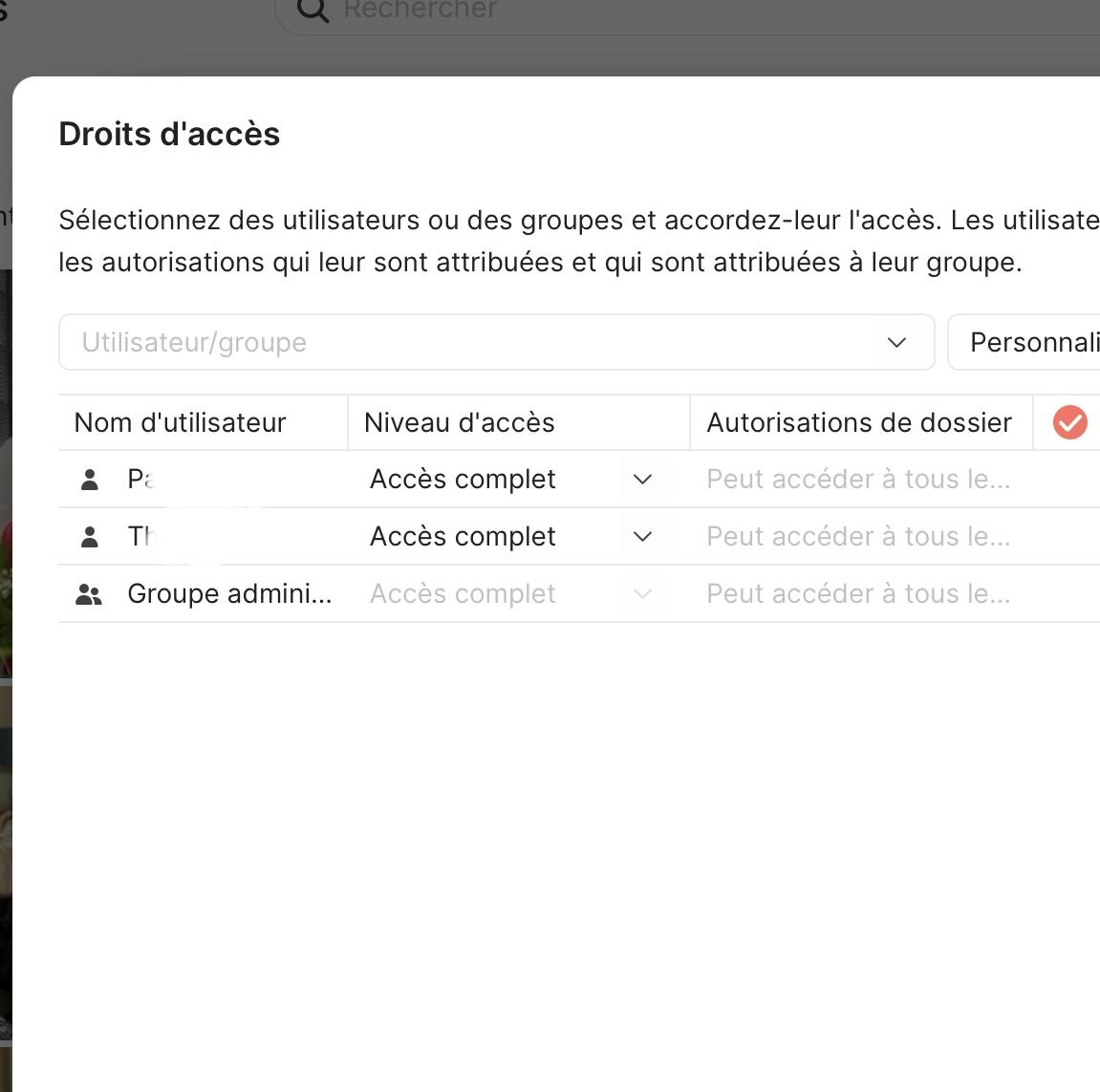Click the Niveau d'accès column header

[x=460, y=422]
